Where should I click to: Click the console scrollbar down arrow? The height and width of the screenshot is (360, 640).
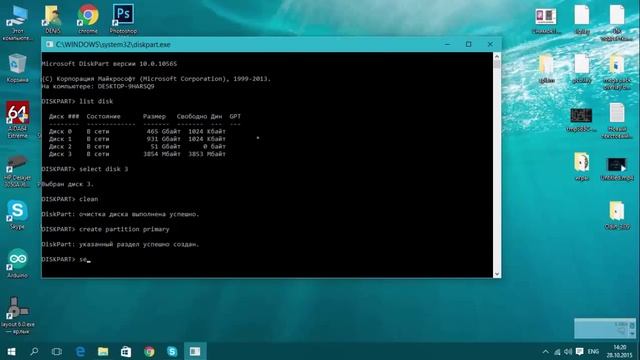point(497,274)
